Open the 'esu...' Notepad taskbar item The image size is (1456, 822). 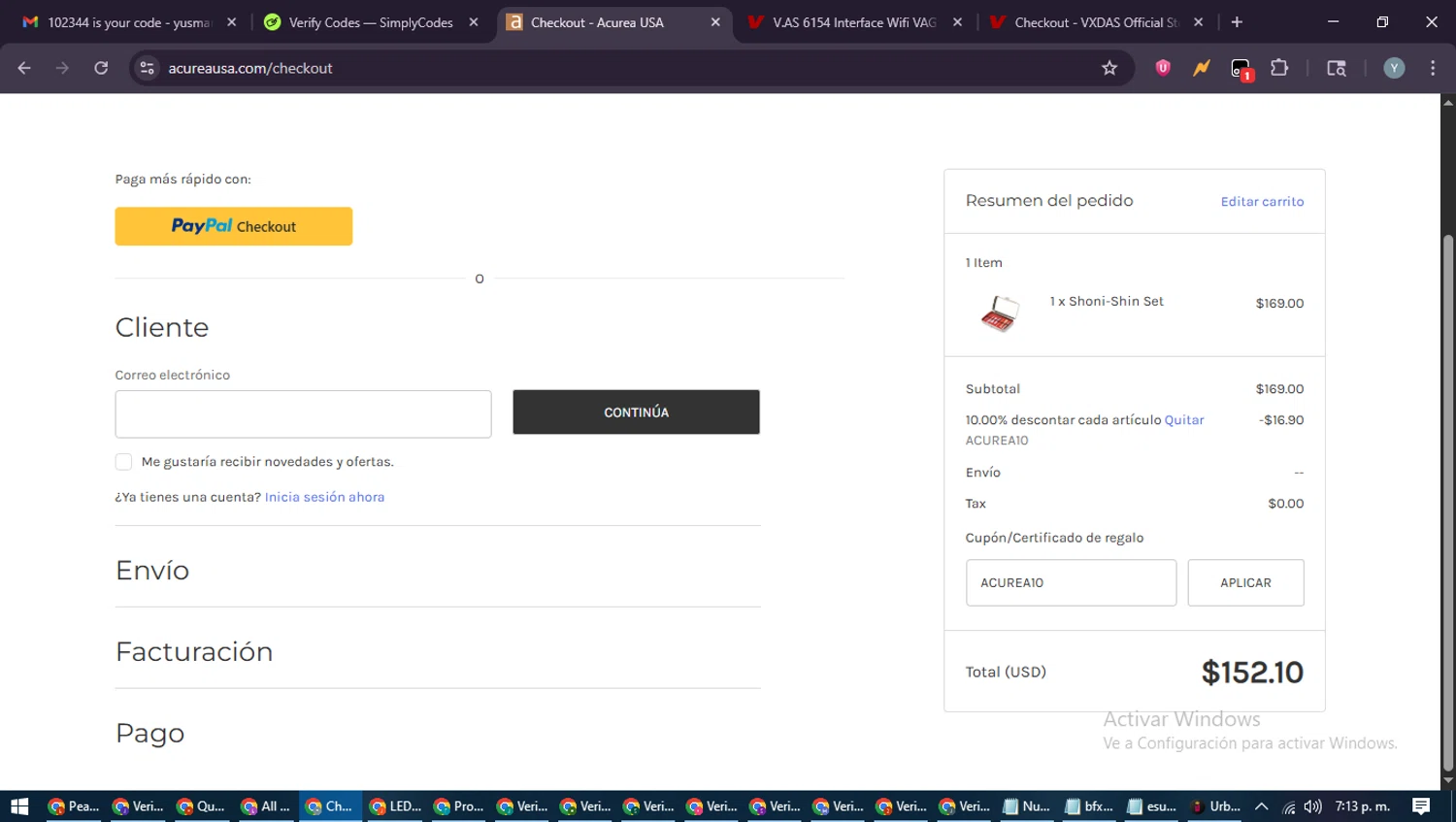click(1152, 806)
